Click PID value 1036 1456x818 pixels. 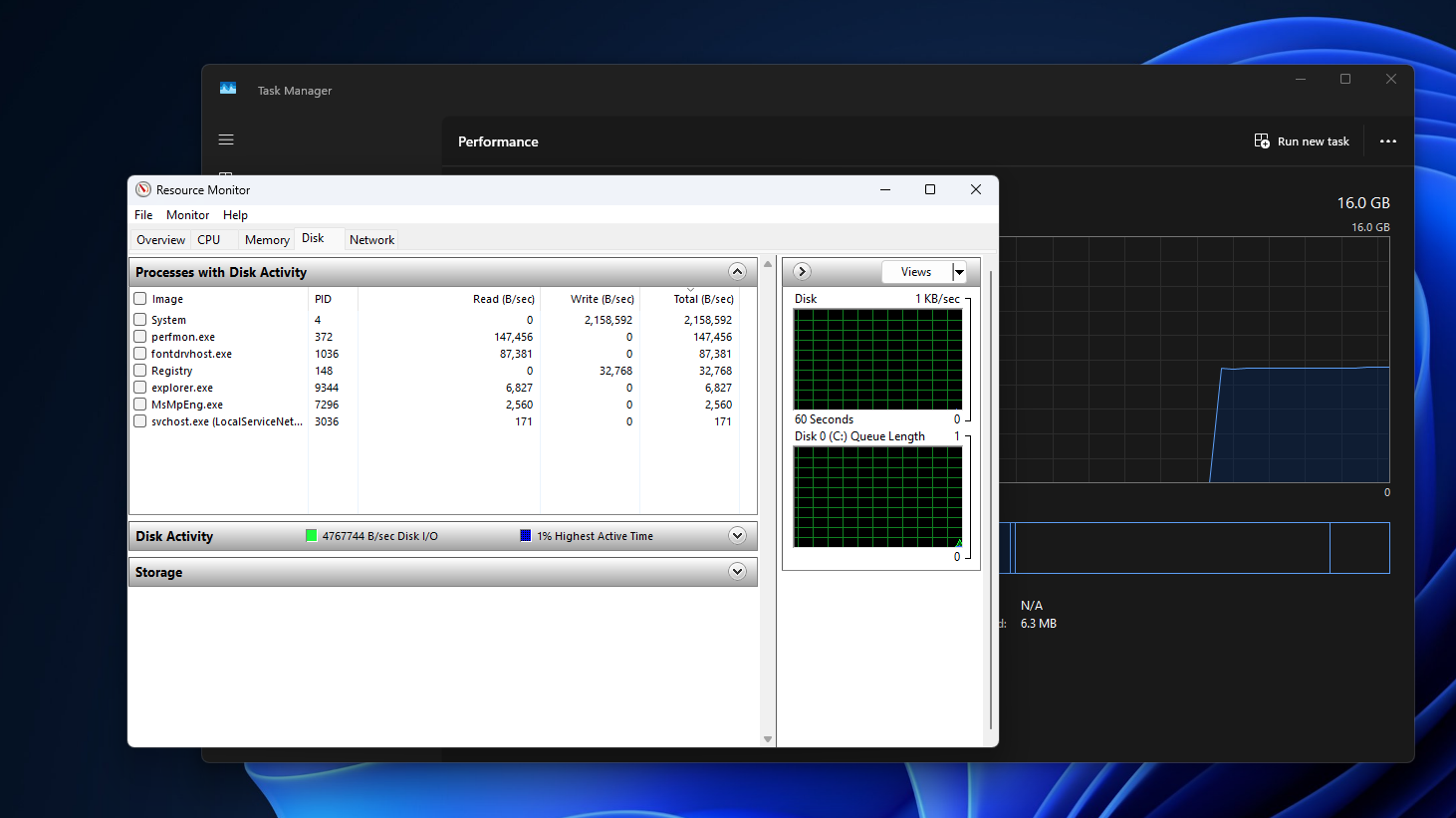tap(327, 354)
